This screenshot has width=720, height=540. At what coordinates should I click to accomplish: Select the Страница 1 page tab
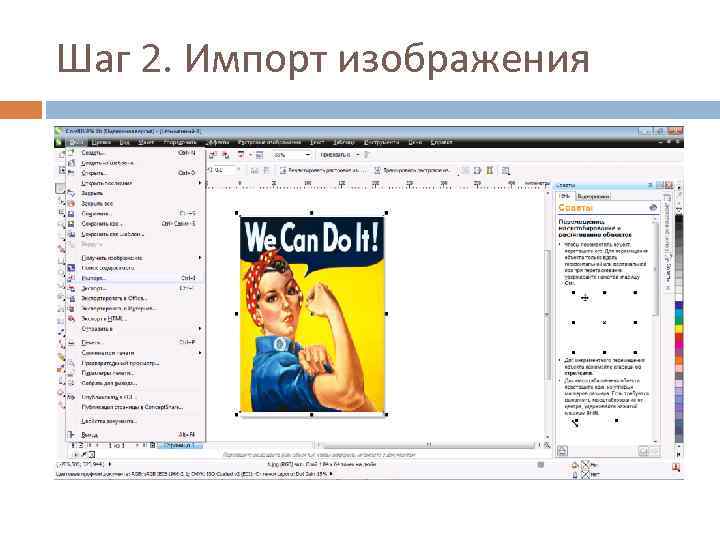[180, 445]
